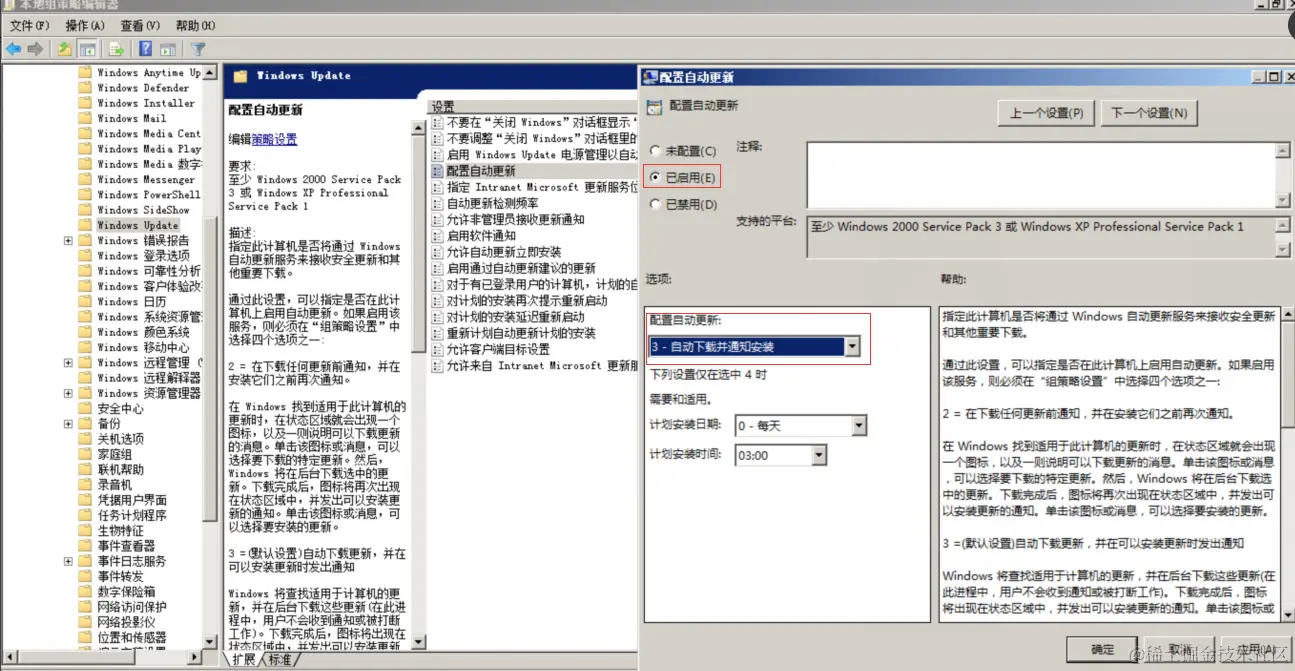The height and width of the screenshot is (671, 1295).
Task: Select the 已启用(E) radio button
Action: coord(655,178)
